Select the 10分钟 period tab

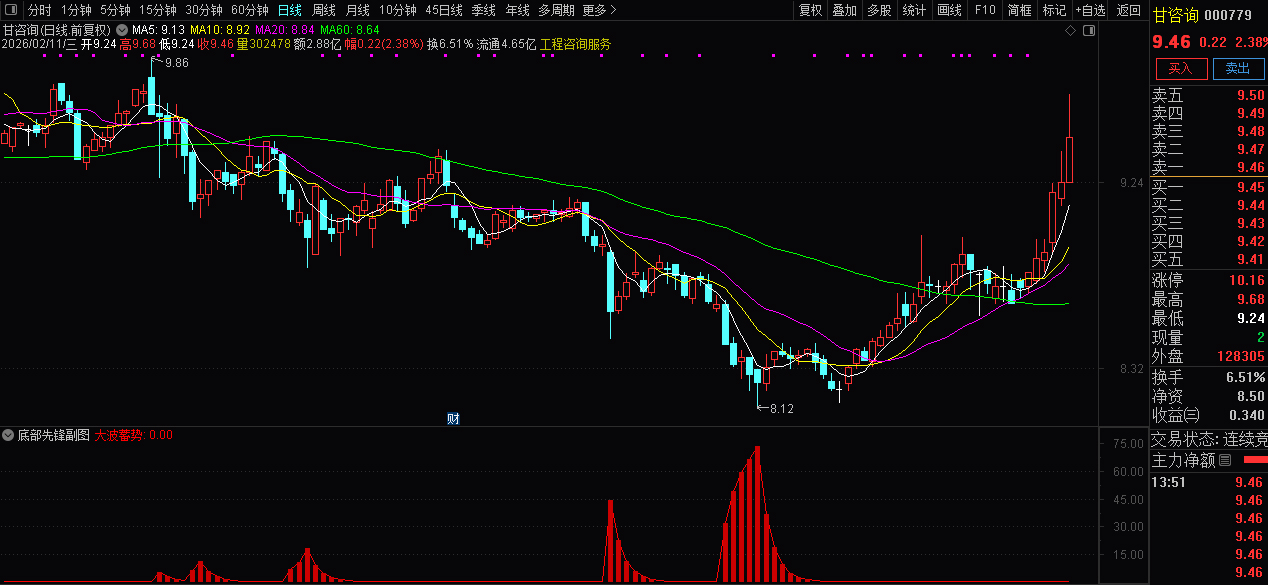398,10
